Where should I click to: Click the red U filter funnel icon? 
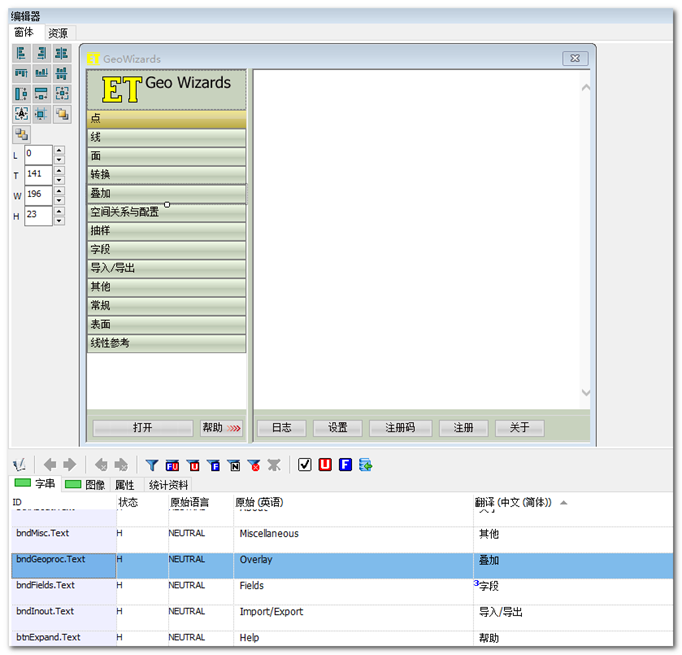(193, 465)
